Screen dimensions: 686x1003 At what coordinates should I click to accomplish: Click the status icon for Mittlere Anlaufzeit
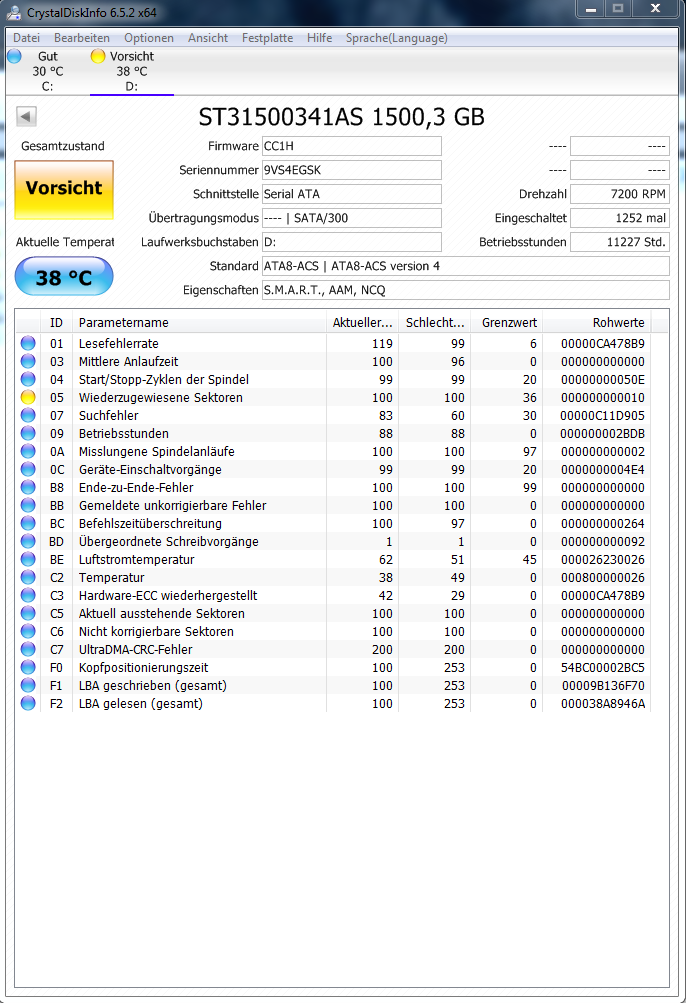pos(28,361)
